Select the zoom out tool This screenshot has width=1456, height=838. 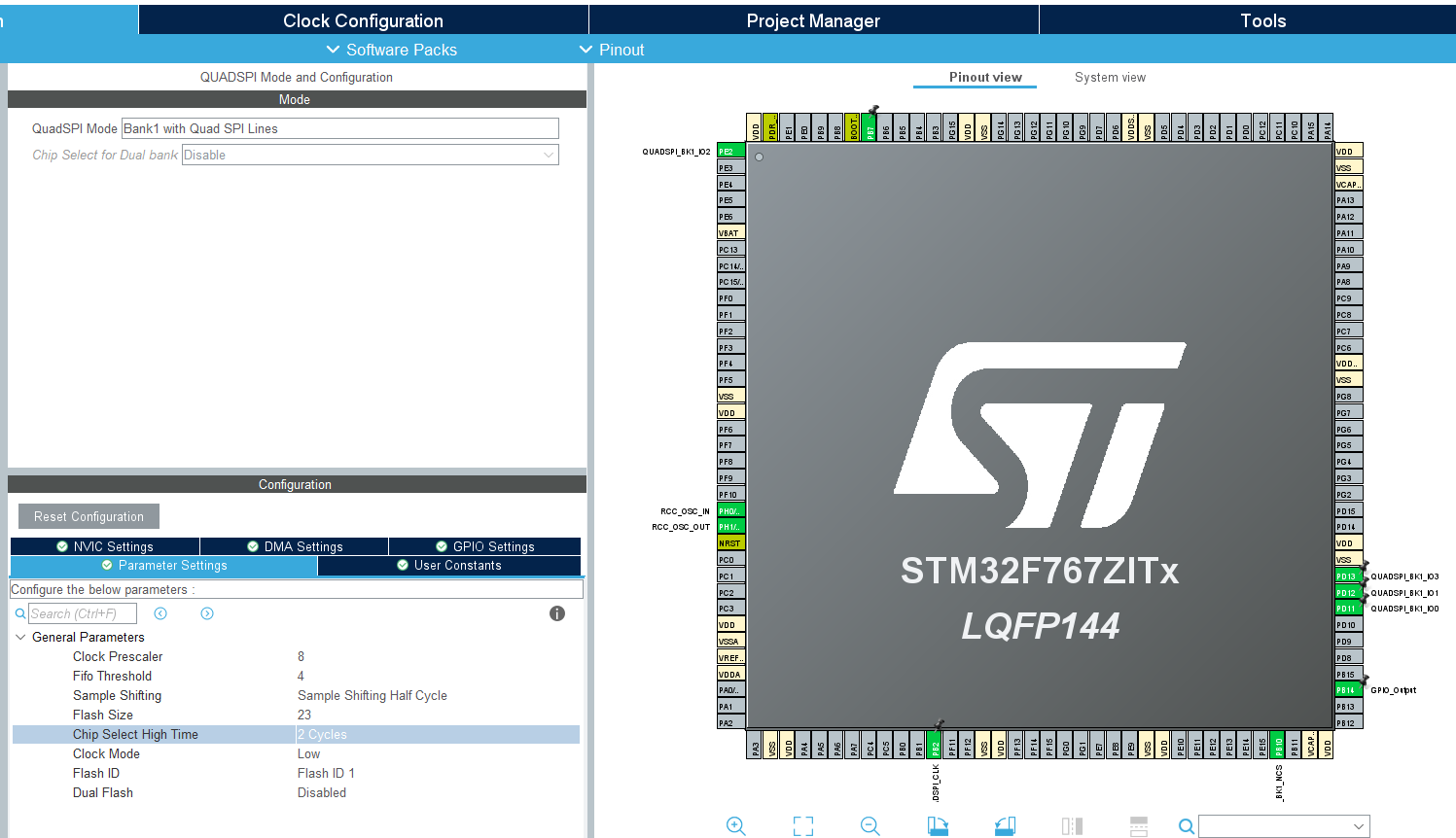point(869,825)
